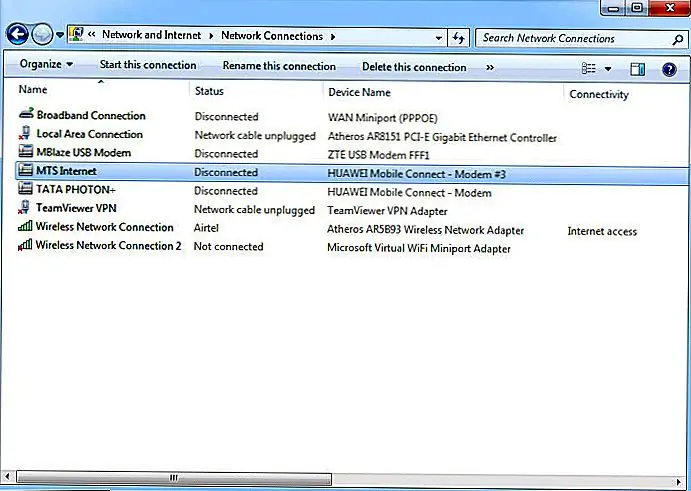Click Start this connection
The image size is (691, 491).
[x=147, y=66]
